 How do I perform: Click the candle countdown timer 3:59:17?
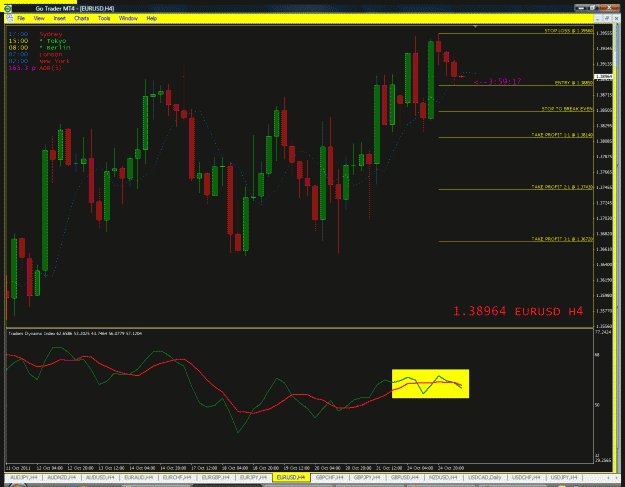click(497, 82)
